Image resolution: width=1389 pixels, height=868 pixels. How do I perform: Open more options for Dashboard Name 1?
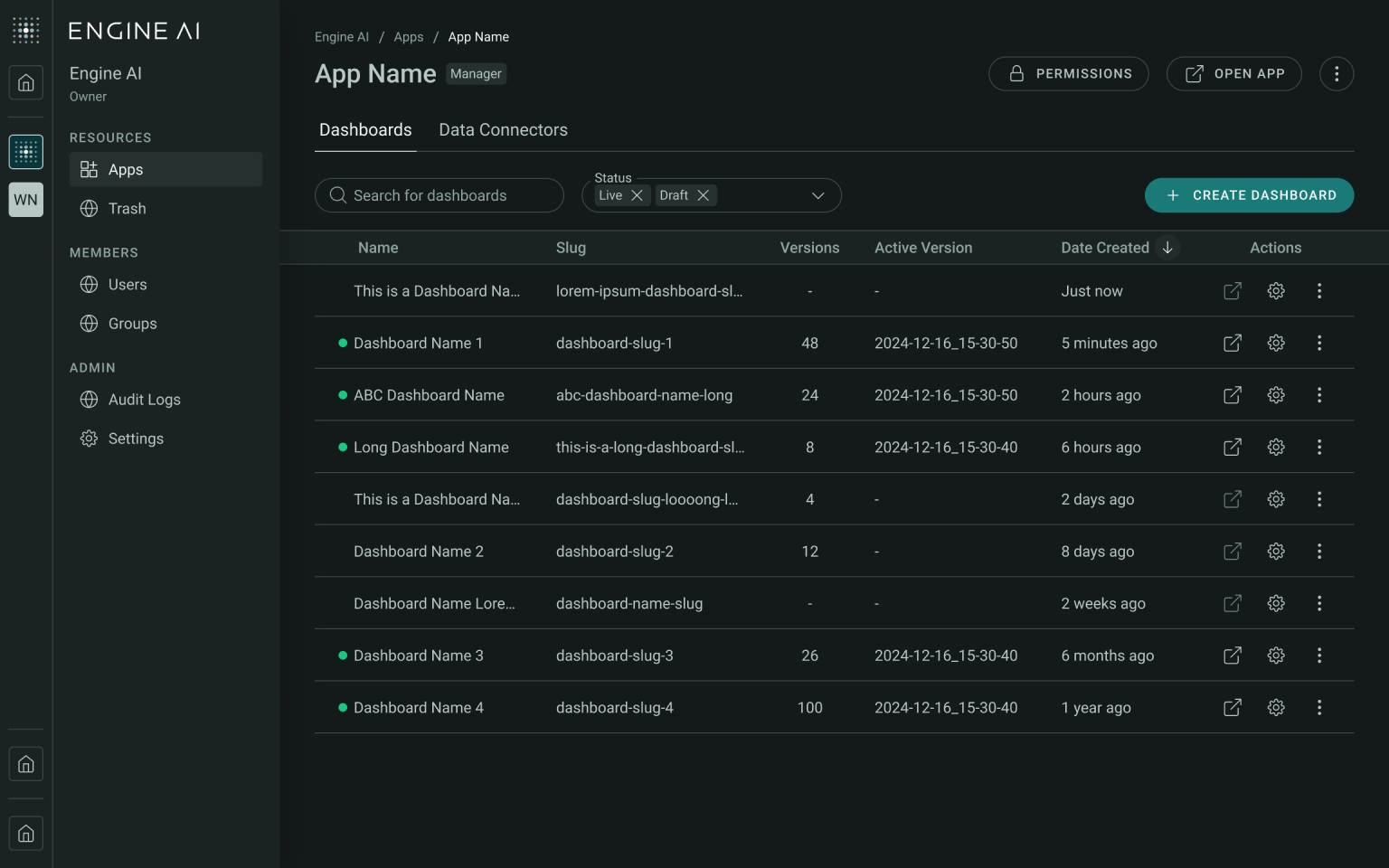click(x=1319, y=344)
